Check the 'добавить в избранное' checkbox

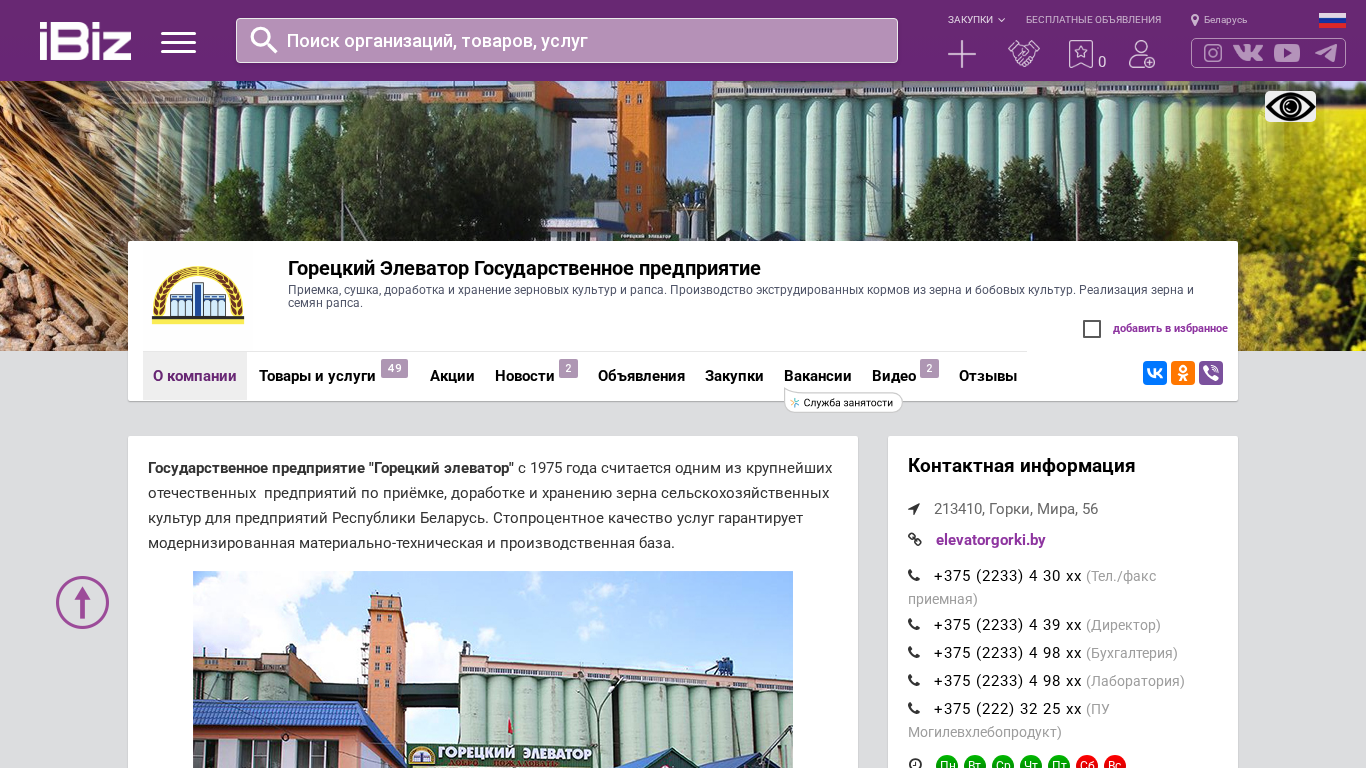(x=1092, y=329)
